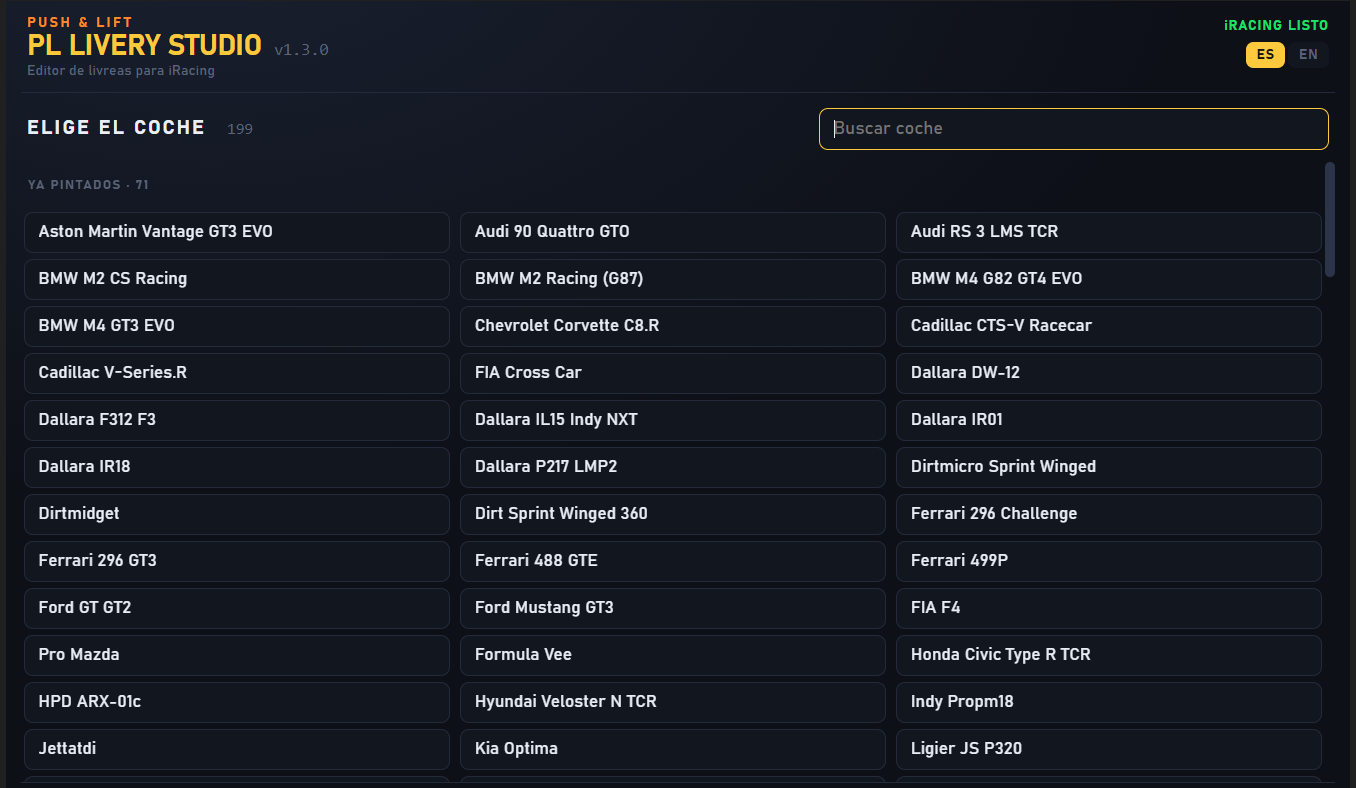Click the Editor de livreas para iRacing subtitle

click(x=121, y=71)
